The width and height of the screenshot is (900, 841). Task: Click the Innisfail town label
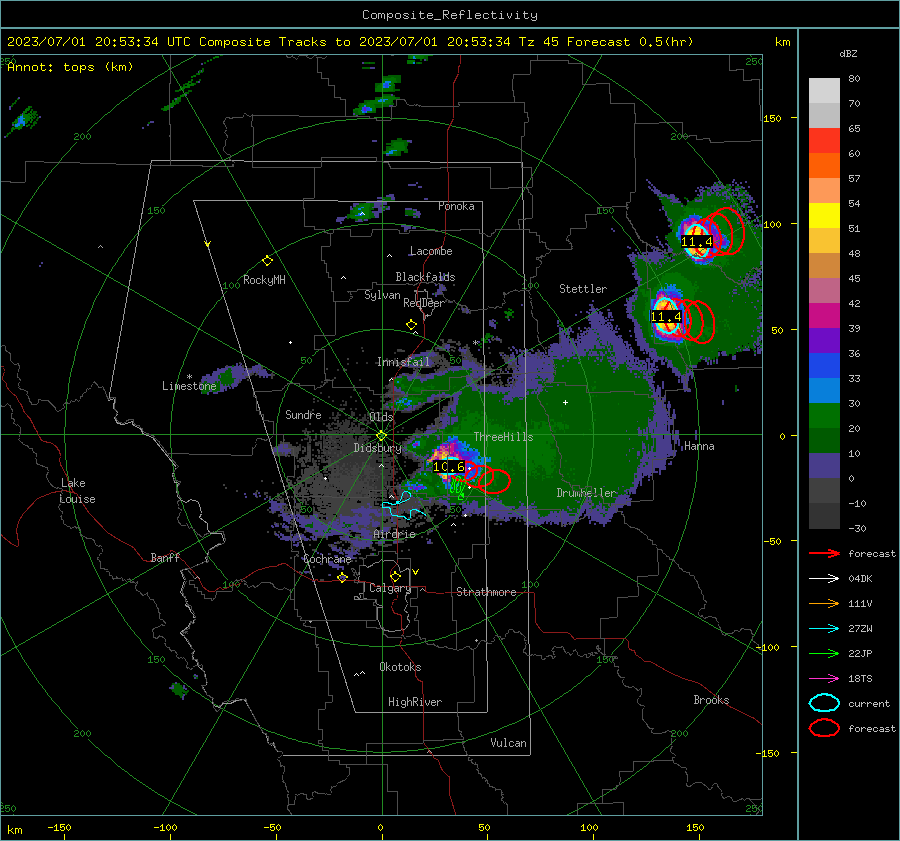[x=403, y=362]
